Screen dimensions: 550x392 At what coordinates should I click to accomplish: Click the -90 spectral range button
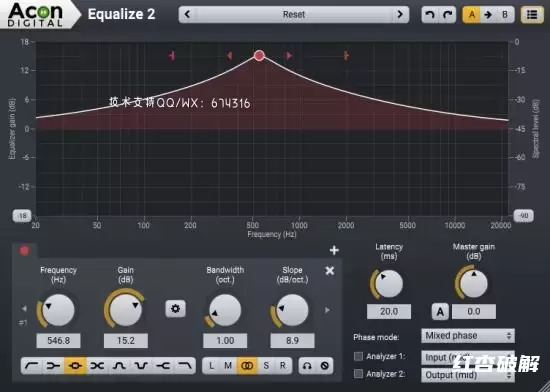[524, 216]
